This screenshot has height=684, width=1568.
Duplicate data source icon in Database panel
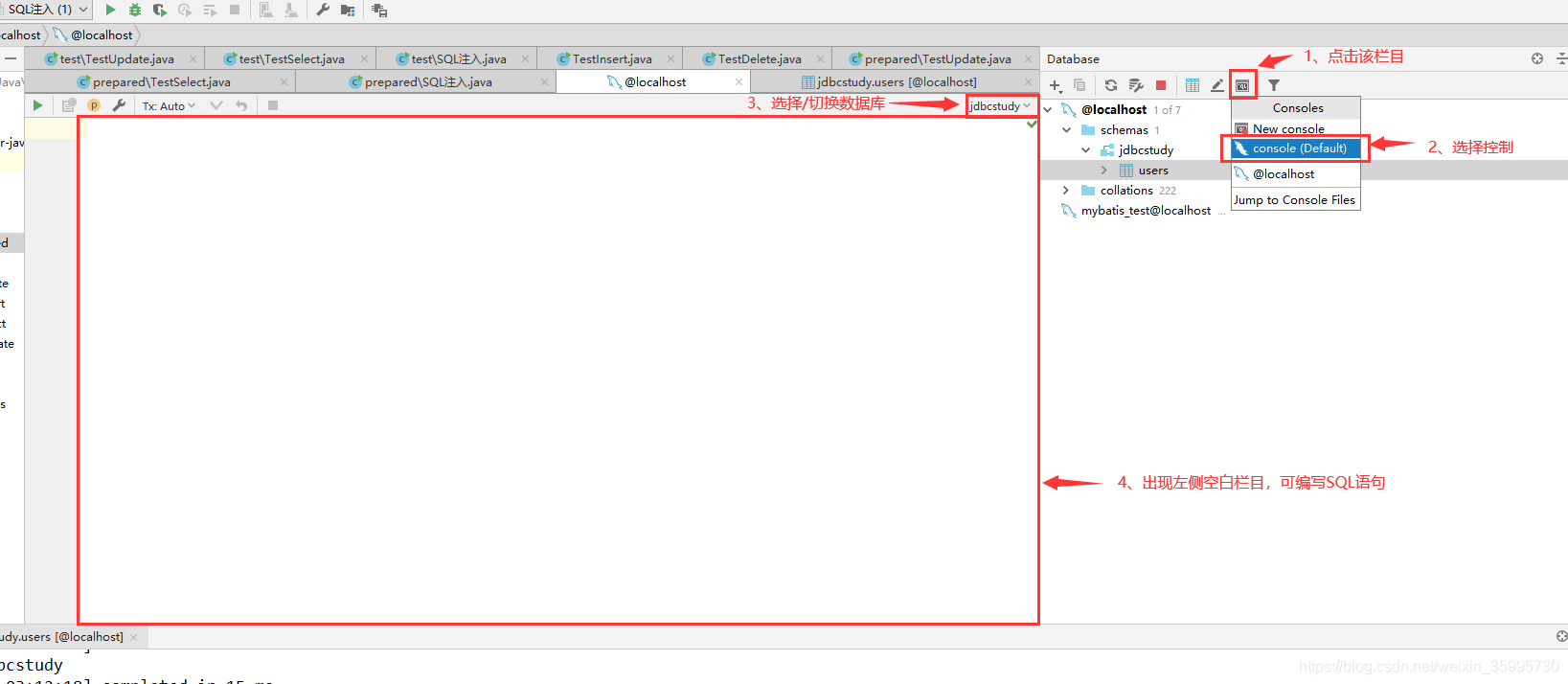pos(1079,85)
